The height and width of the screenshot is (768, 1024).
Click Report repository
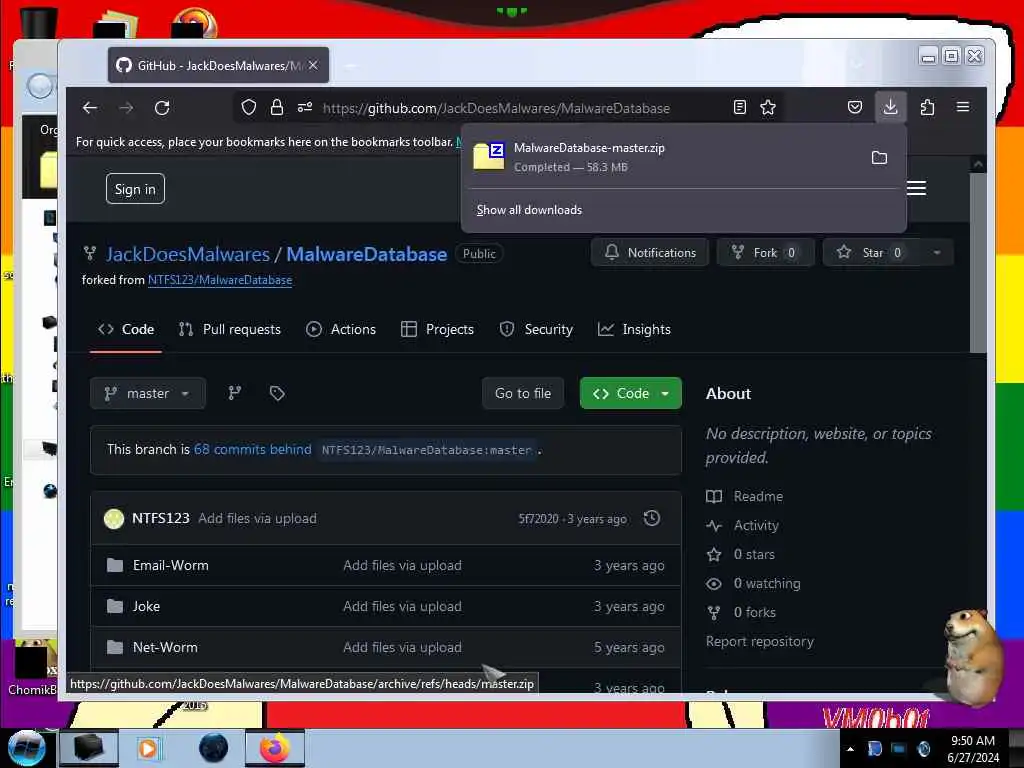[x=760, y=641]
